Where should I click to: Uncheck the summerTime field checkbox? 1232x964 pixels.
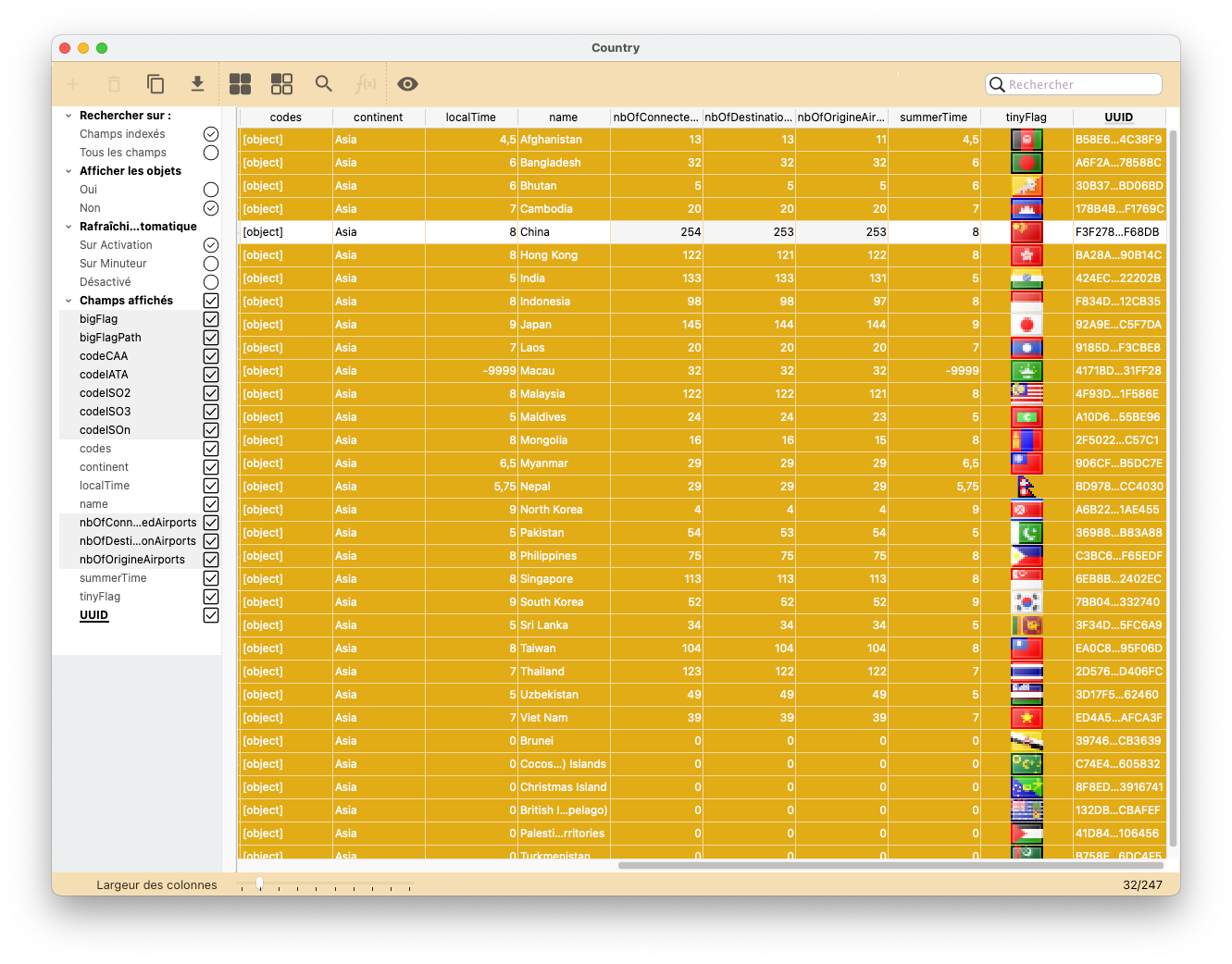[x=211, y=578]
